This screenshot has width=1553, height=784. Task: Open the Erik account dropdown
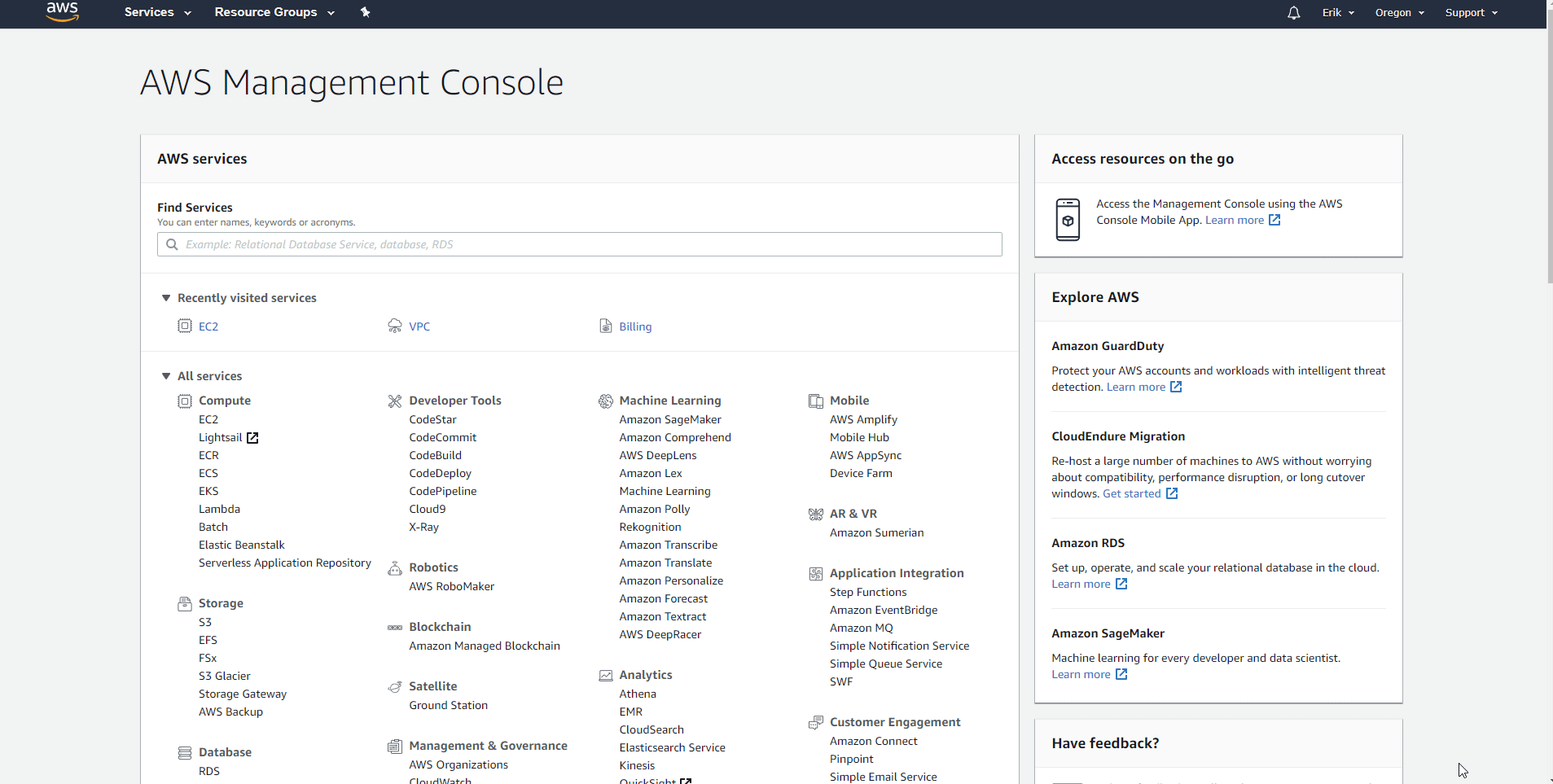1338,12
